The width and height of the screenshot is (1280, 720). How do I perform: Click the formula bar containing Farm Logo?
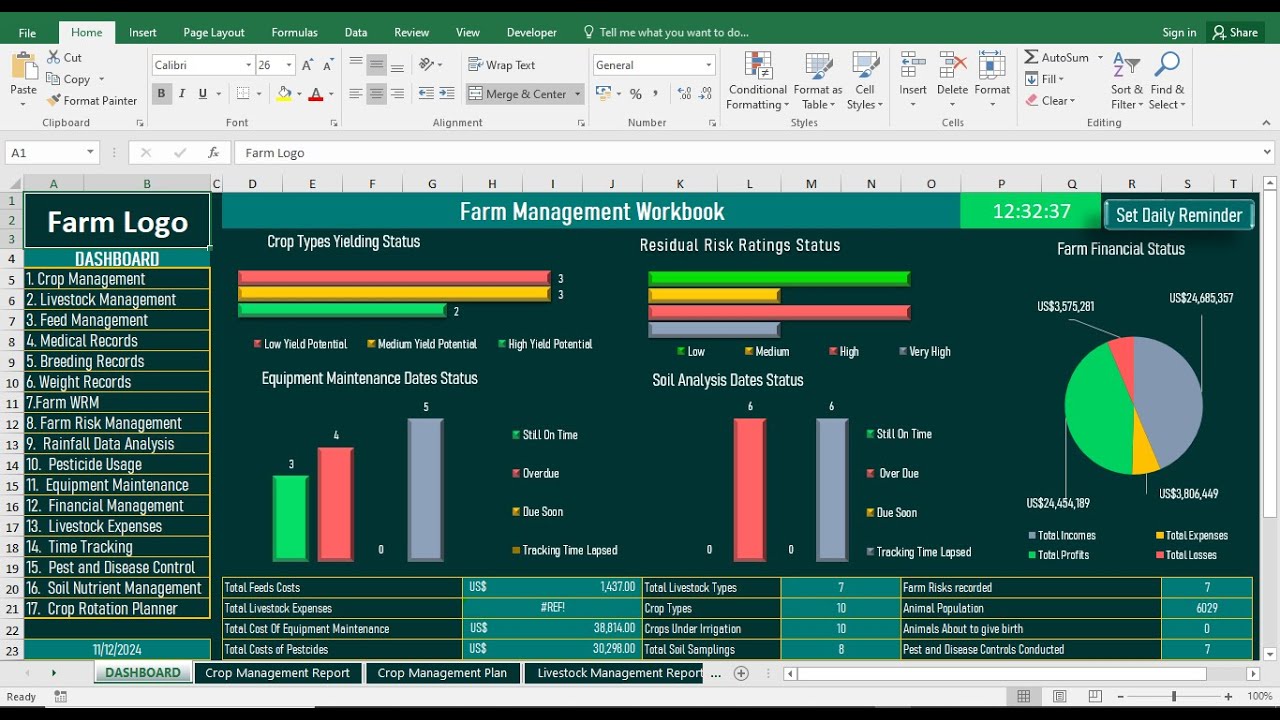coord(753,153)
